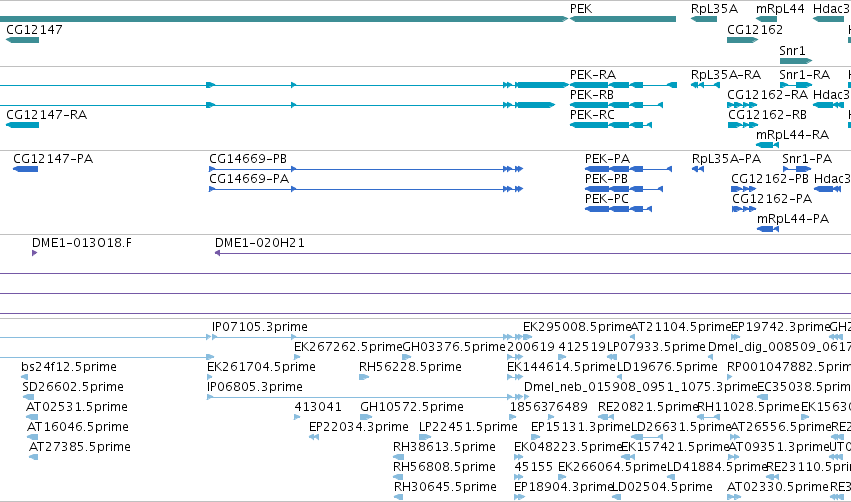Viewport: 851px width, 502px height.
Task: Click the EK261704.5prime EST label
Action: point(262,367)
